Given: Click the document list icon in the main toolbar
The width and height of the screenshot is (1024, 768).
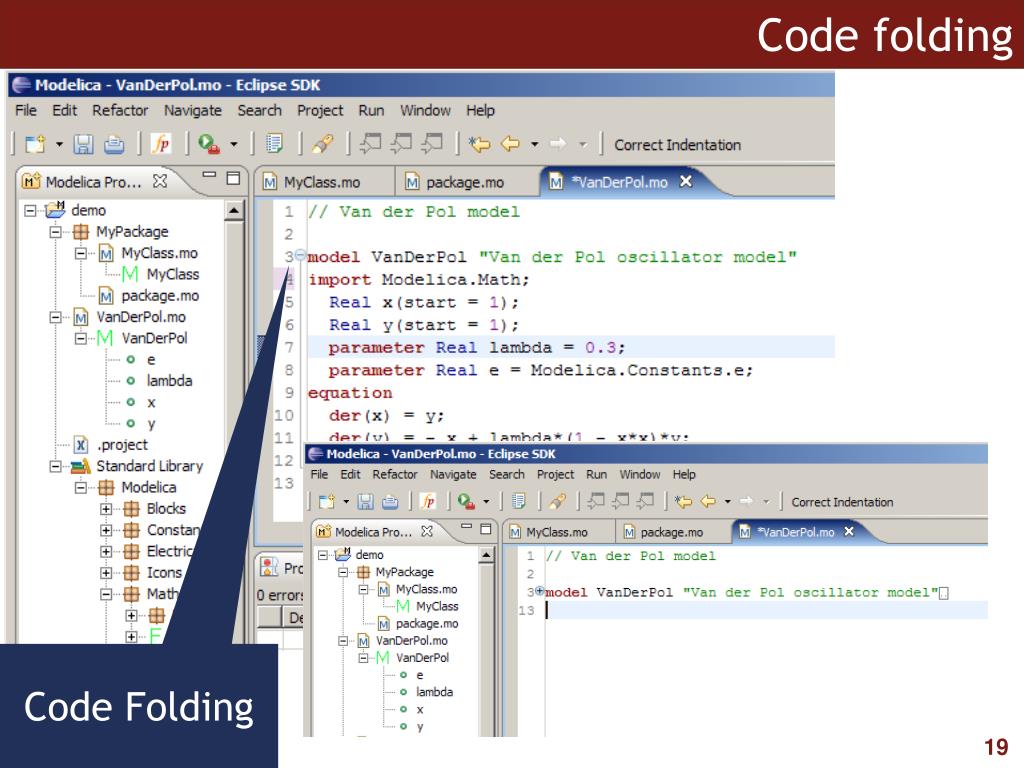Looking at the screenshot, I should [274, 144].
